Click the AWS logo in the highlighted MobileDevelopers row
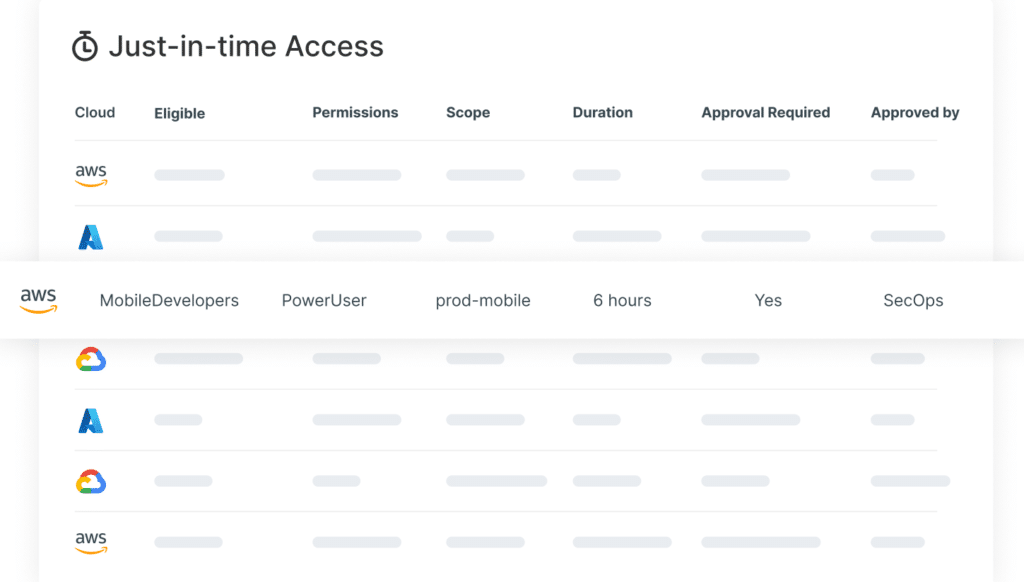Screen dimensions: 1024x582 click(39, 300)
